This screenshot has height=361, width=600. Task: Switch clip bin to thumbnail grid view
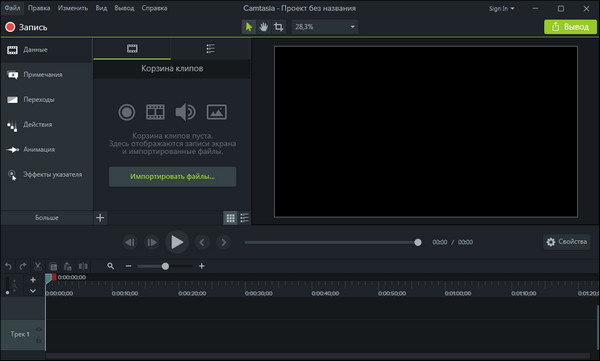click(230, 218)
